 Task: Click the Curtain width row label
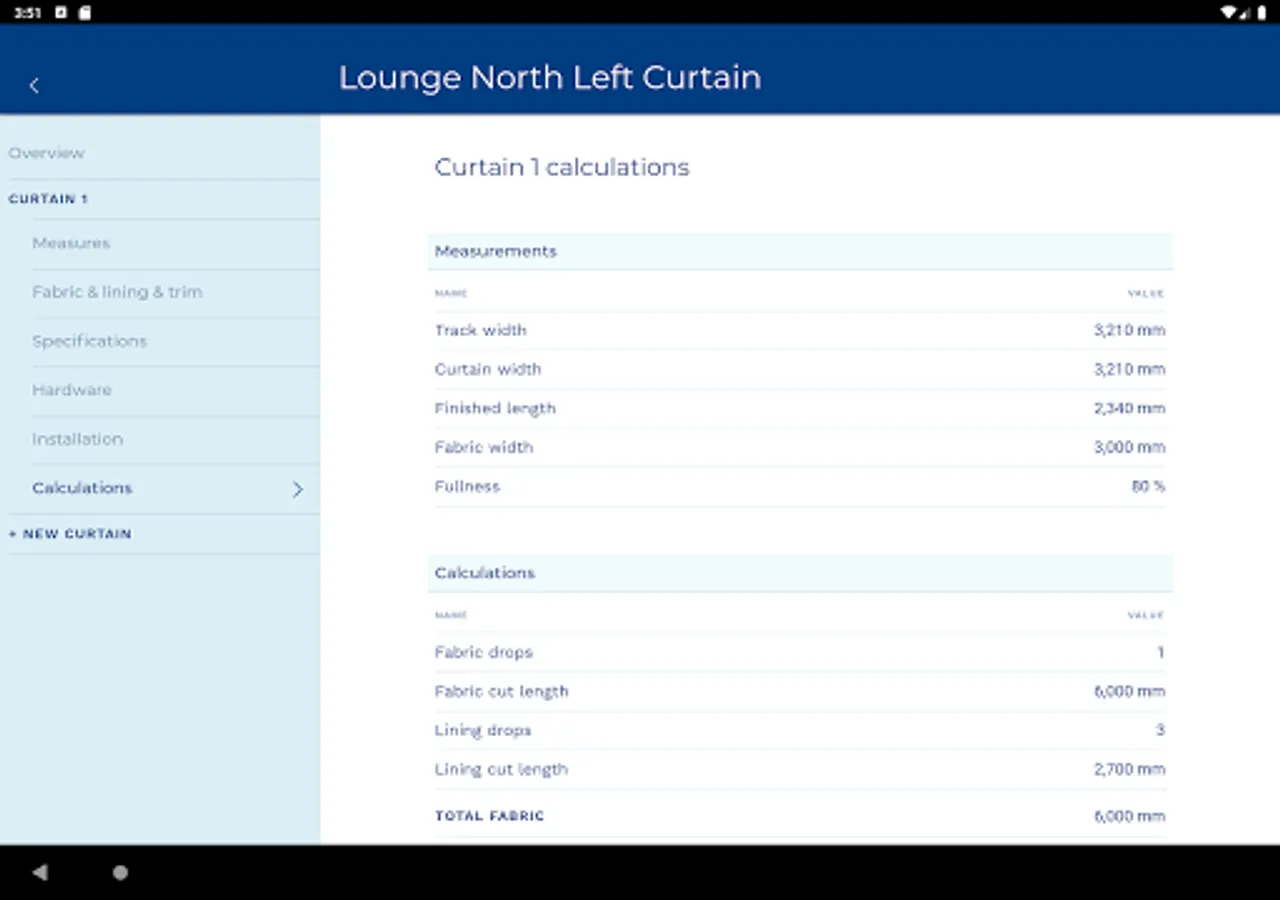pyautogui.click(x=488, y=369)
